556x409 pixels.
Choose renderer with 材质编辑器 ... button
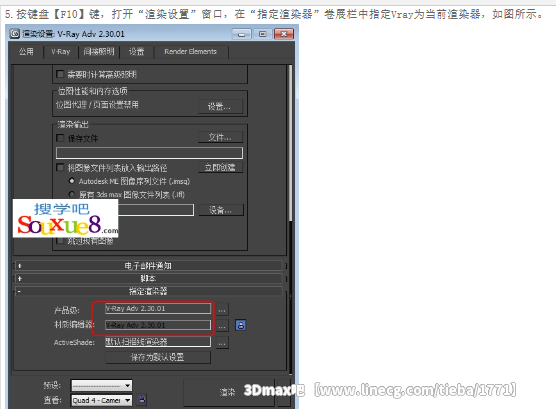pos(222,326)
